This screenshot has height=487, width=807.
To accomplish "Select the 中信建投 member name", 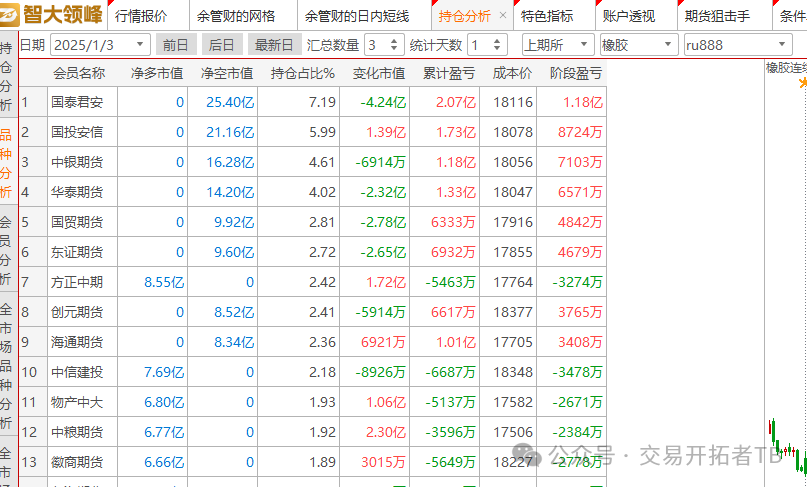I will click(77, 372).
